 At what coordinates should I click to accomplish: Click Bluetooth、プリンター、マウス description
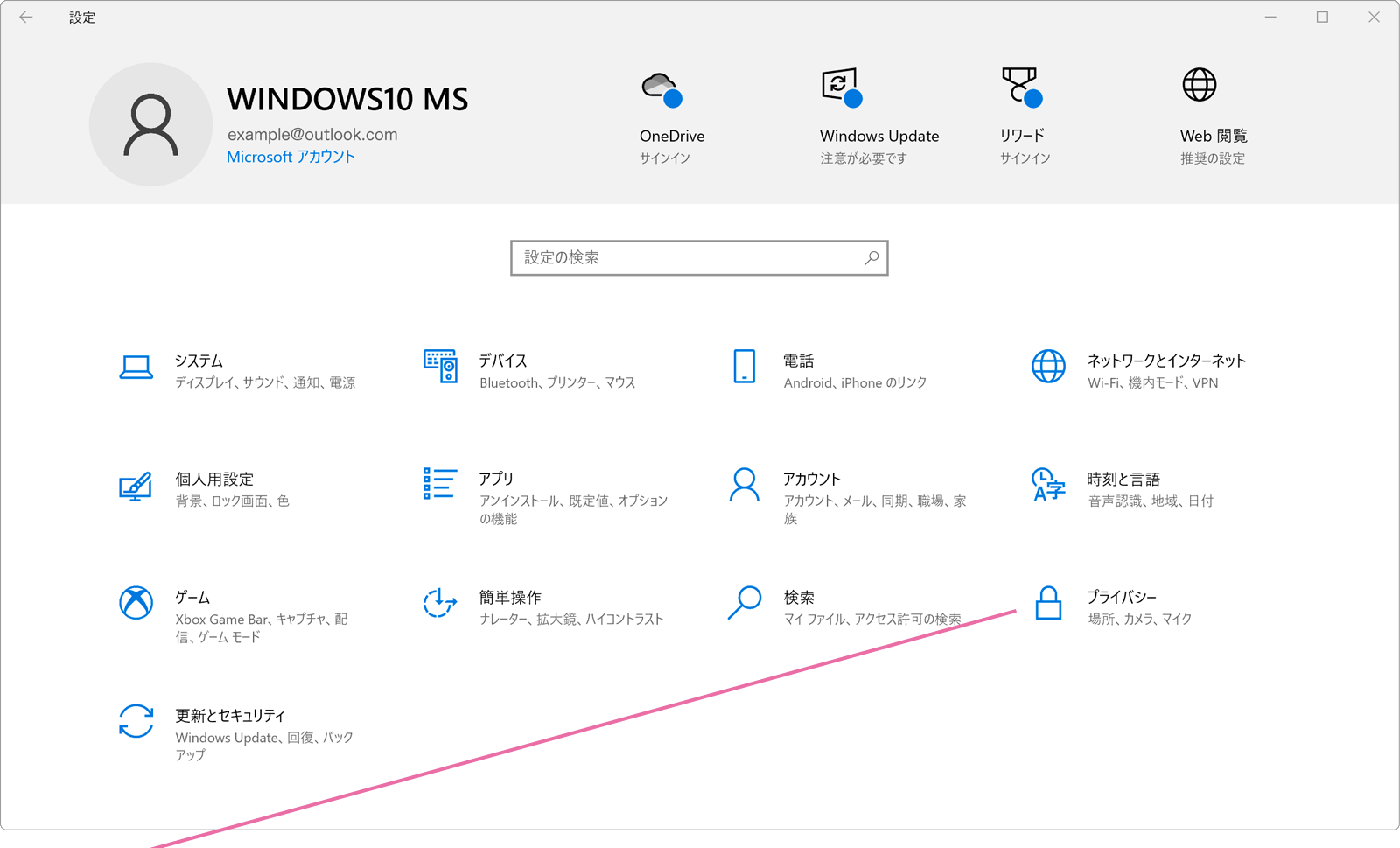pos(557,382)
